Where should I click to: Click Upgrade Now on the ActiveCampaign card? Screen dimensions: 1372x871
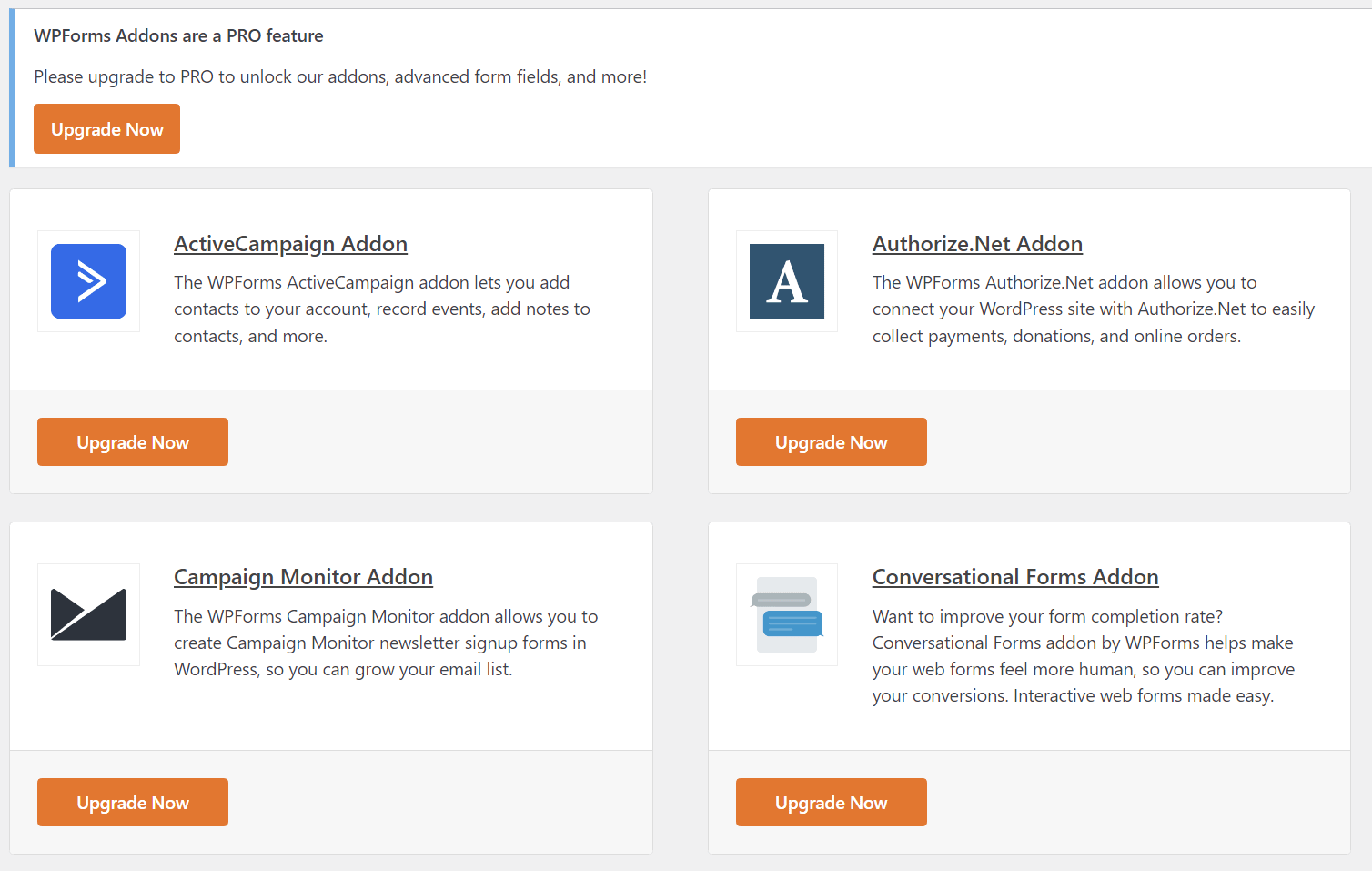pos(132,441)
